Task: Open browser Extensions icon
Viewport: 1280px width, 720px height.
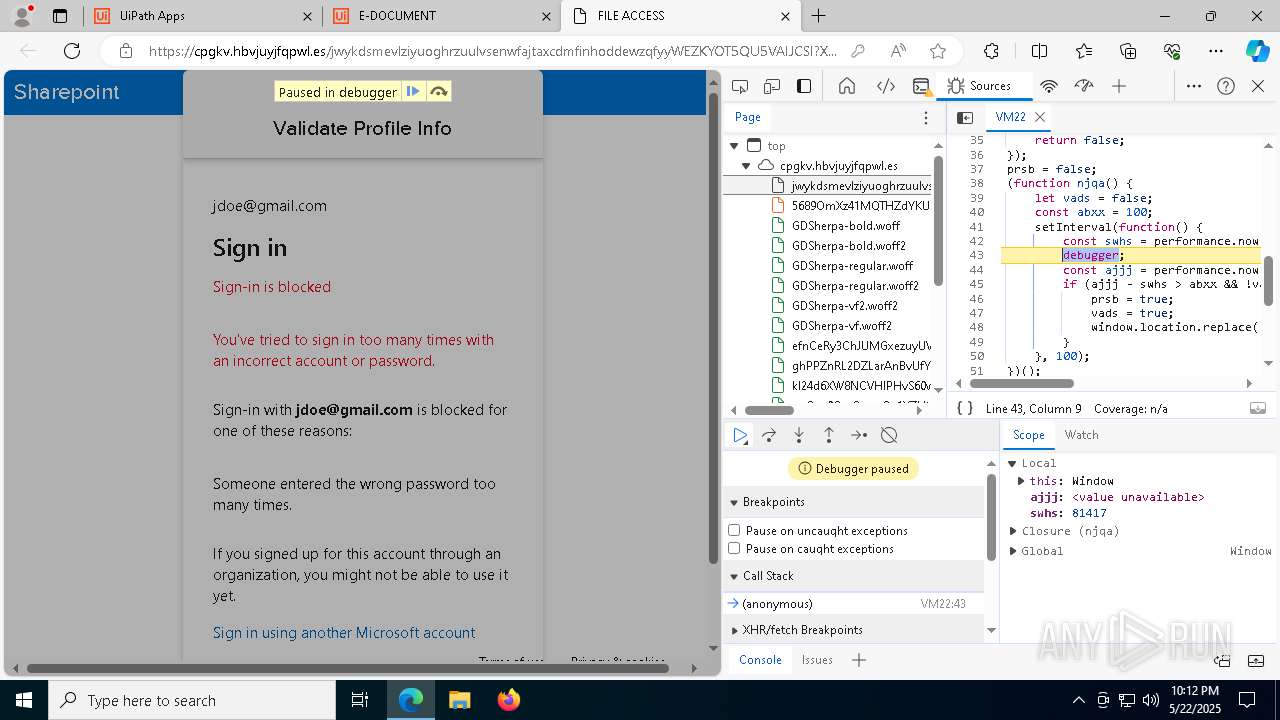Action: click(991, 51)
